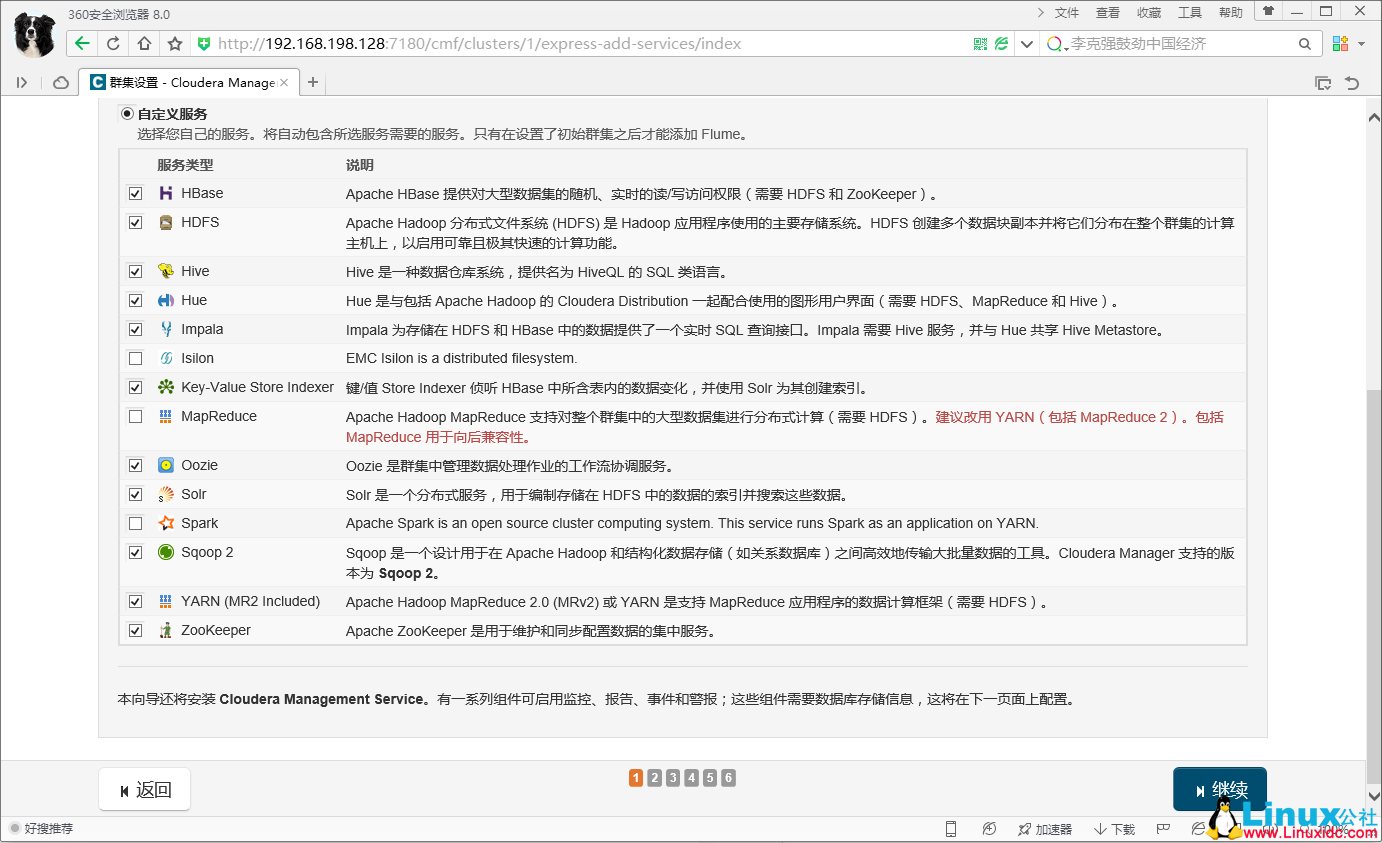Click the Sqoop 2 green icon
1382x843 pixels.
tap(166, 552)
